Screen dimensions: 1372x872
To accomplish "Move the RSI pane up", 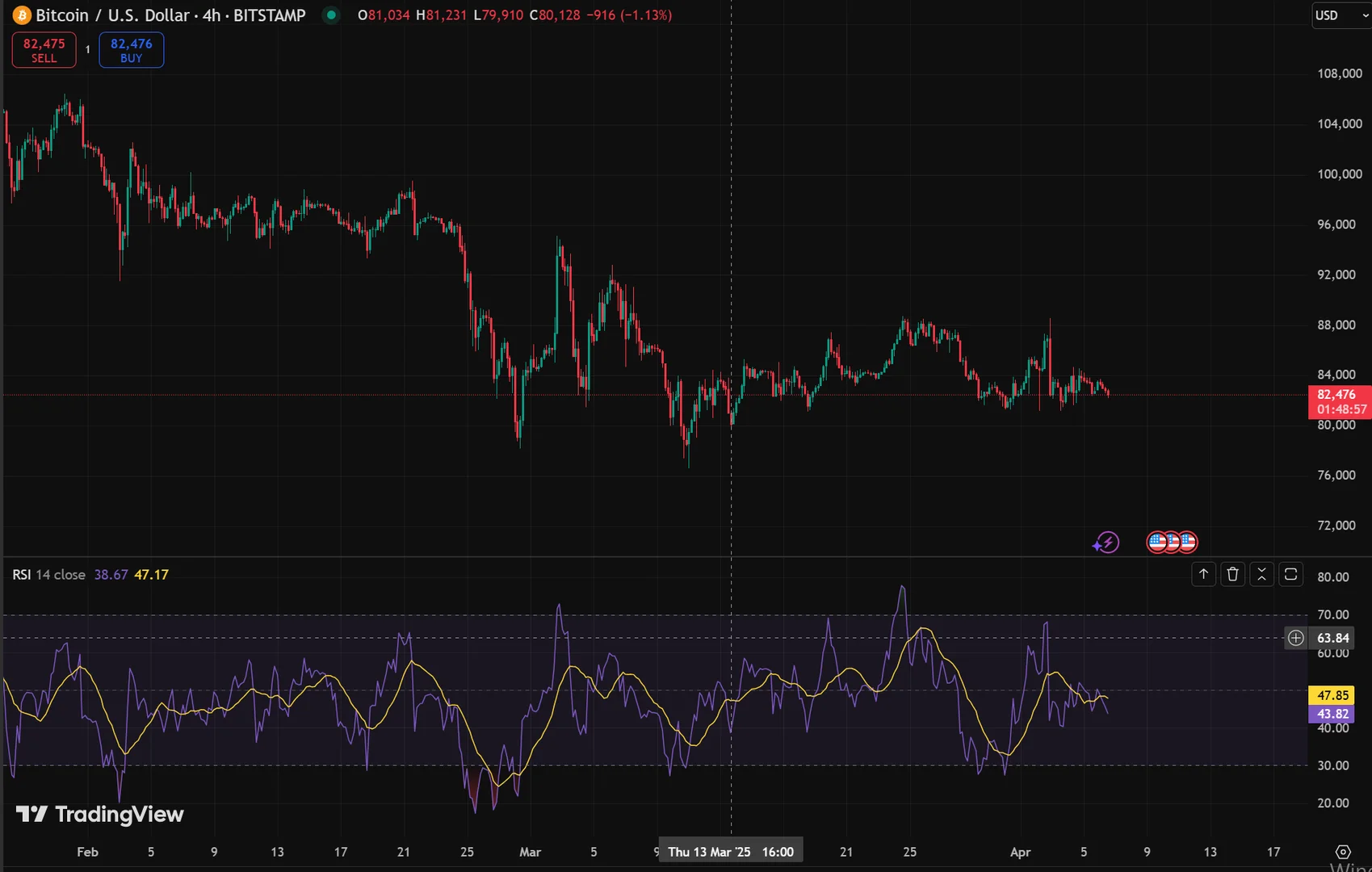I will pos(1203,574).
